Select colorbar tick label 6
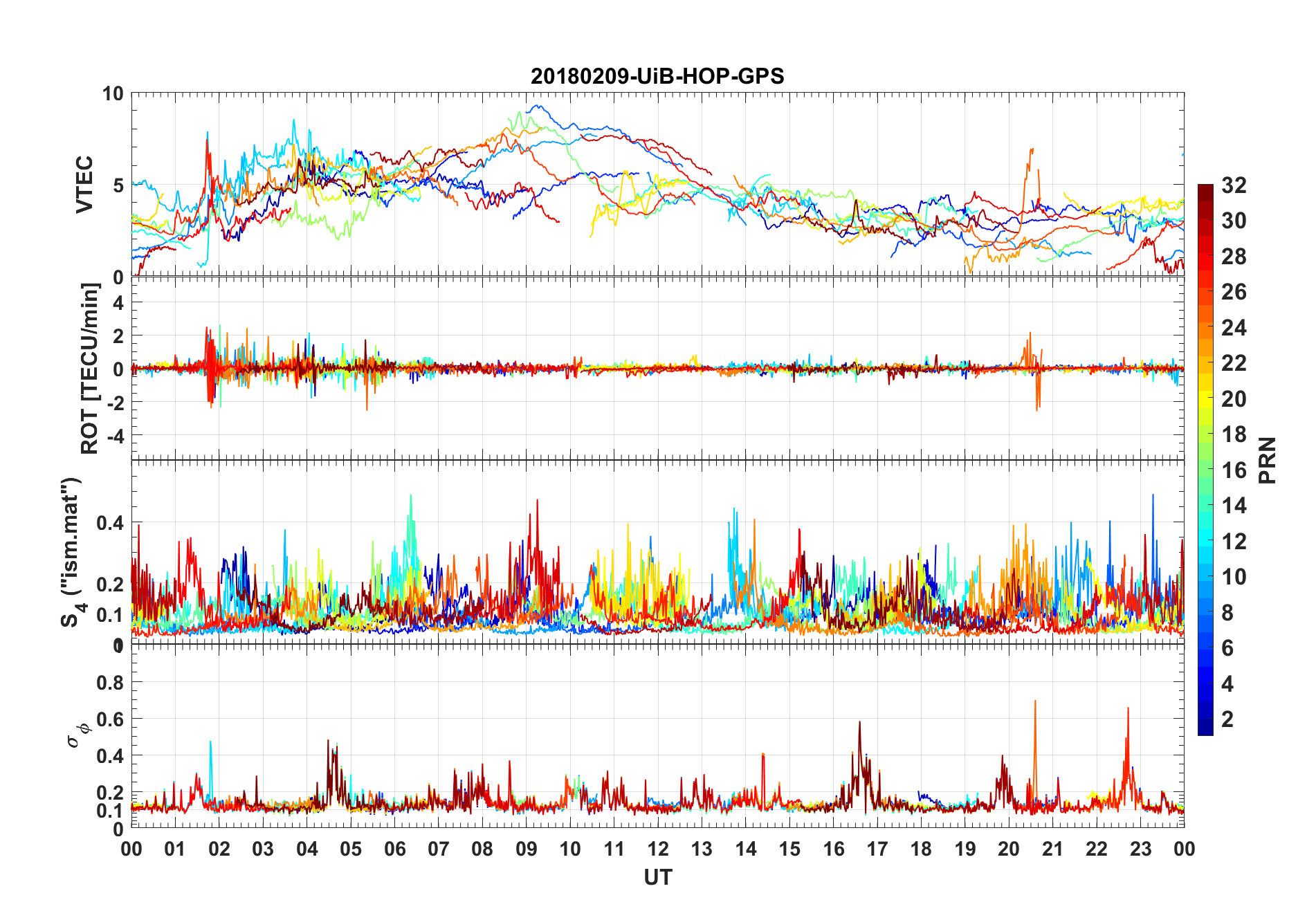The width and height of the screenshot is (1316, 920). 1227,648
